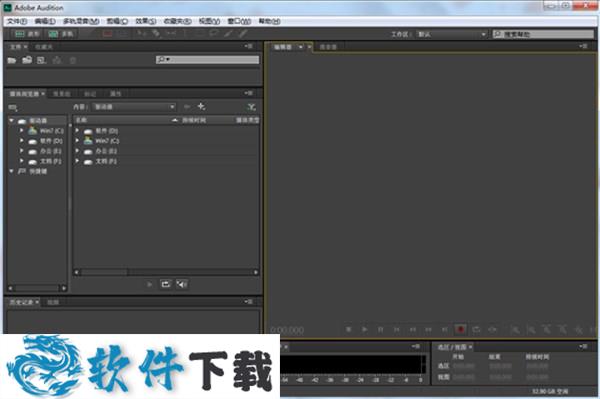The width and height of the screenshot is (600, 399).
Task: Collapse the 驱动器 drives tree node
Action: point(11,121)
